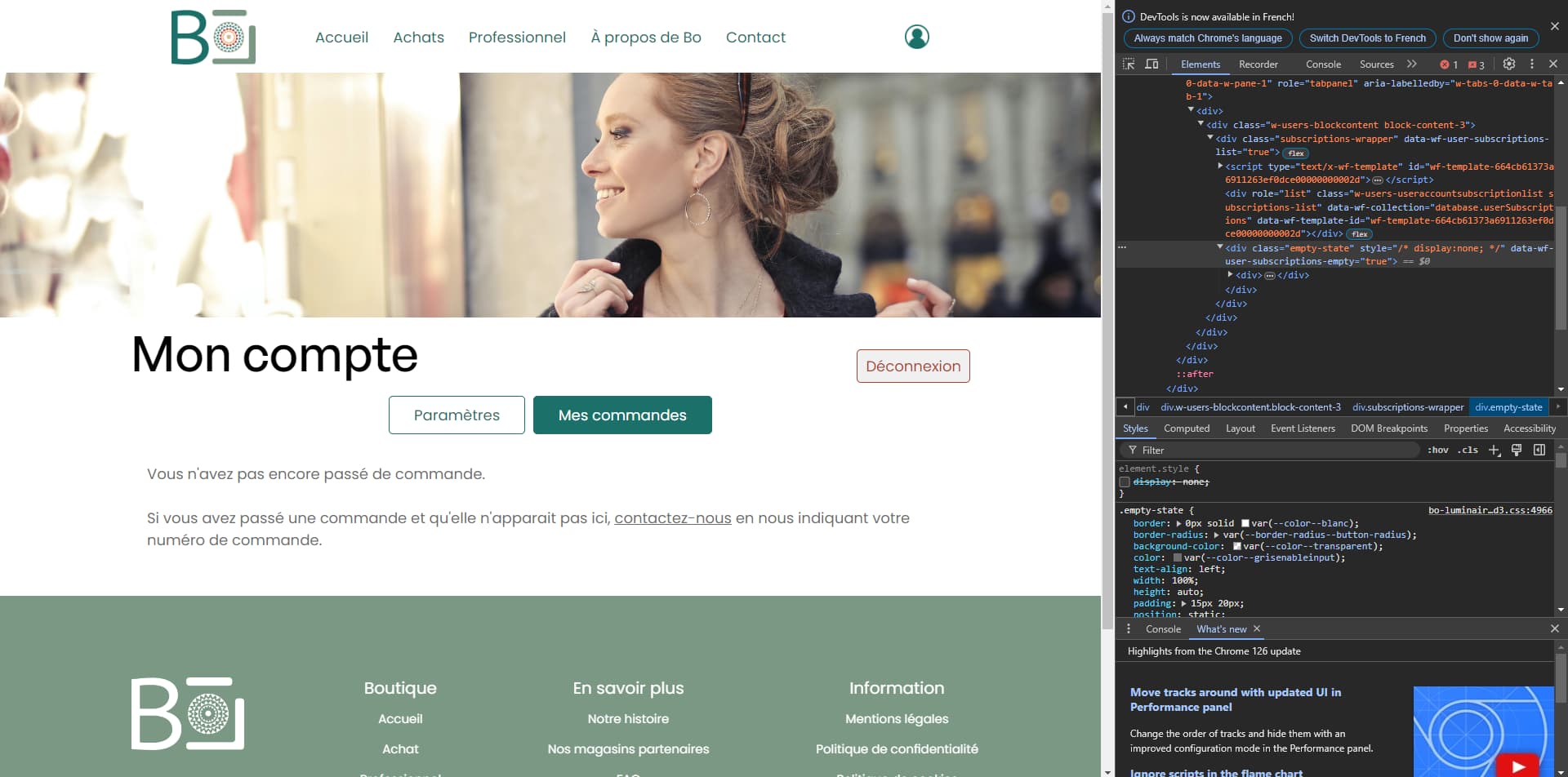Select the Paramètres account tab button
This screenshot has height=777, width=1568.
coord(457,415)
